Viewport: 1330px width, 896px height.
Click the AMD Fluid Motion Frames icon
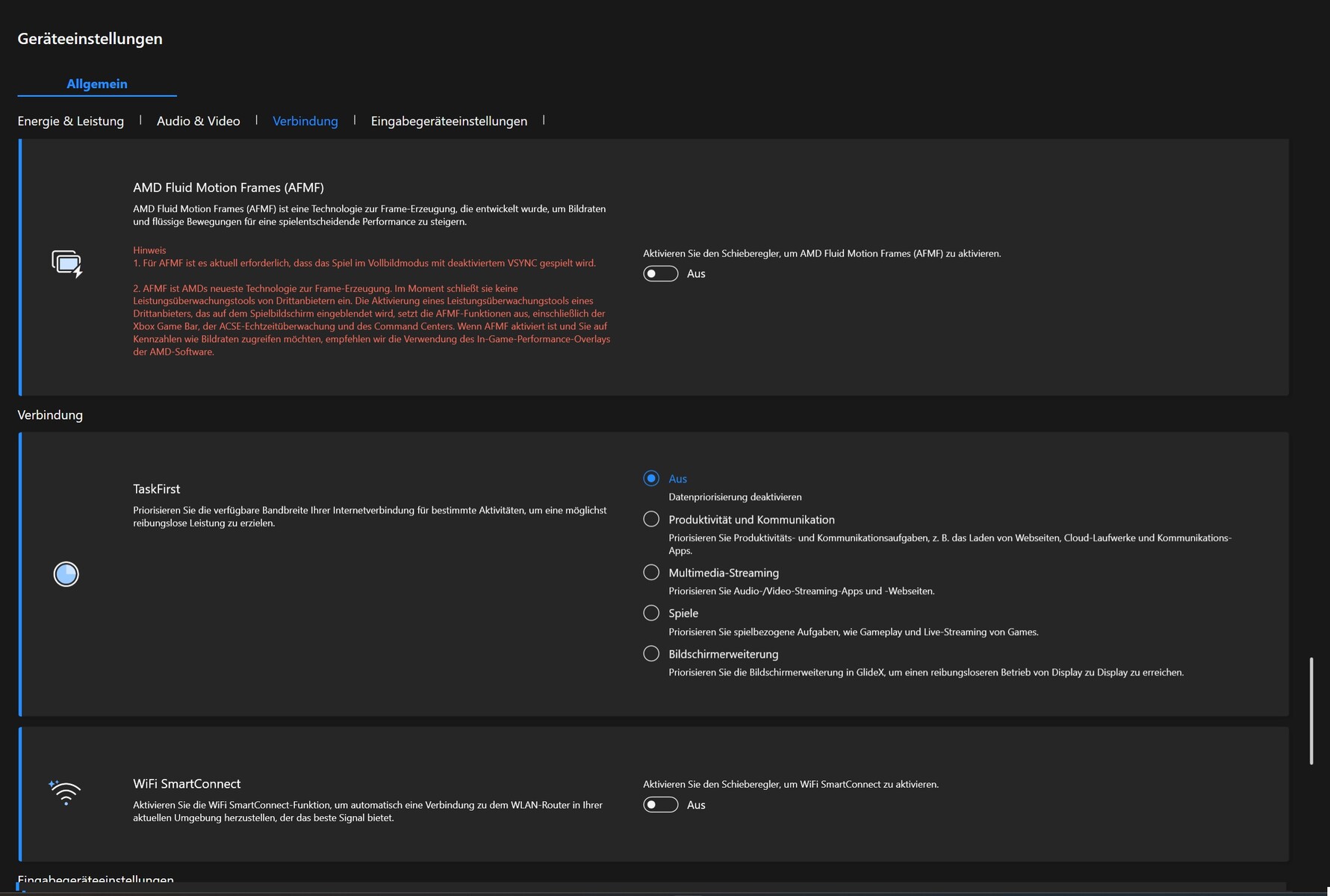pyautogui.click(x=66, y=264)
